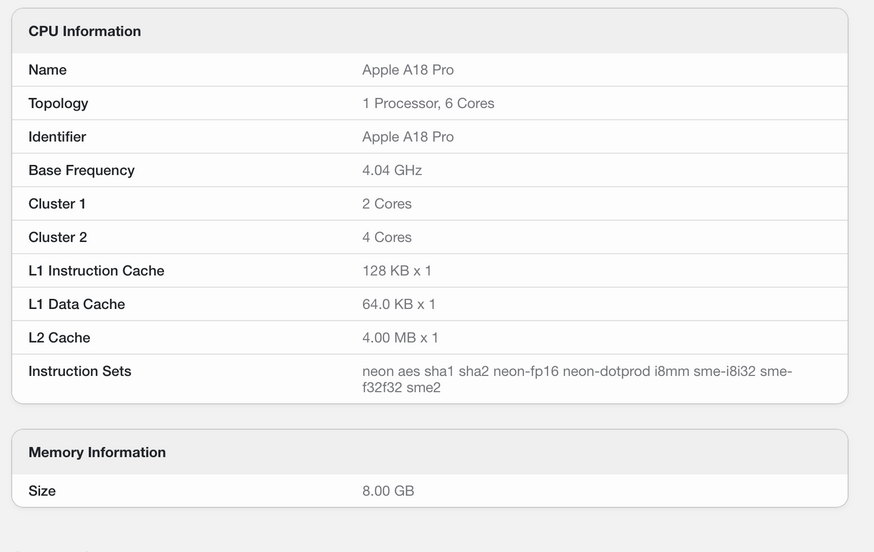Select the '4.04 GHz' value

(x=392, y=170)
